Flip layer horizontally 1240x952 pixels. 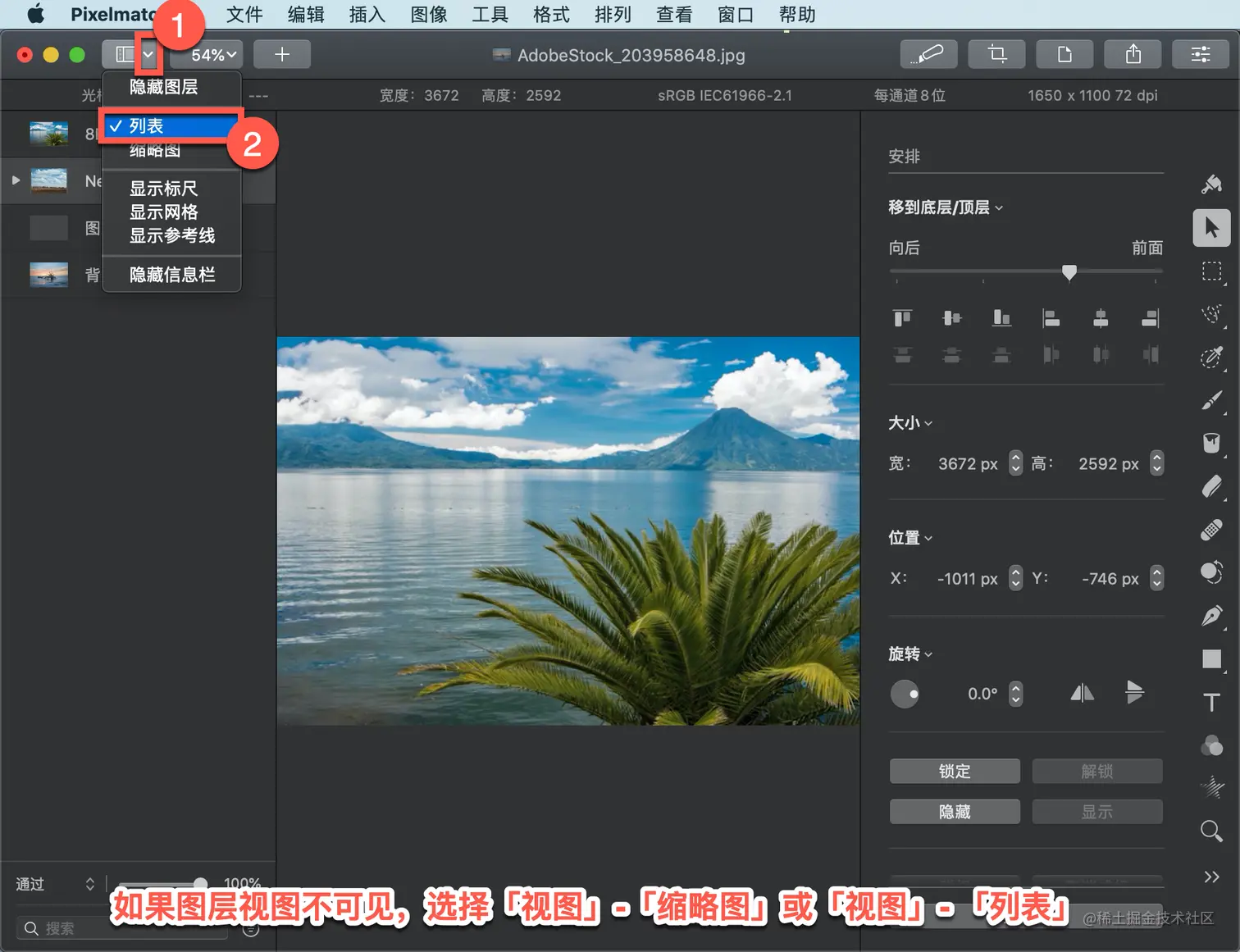1083,694
